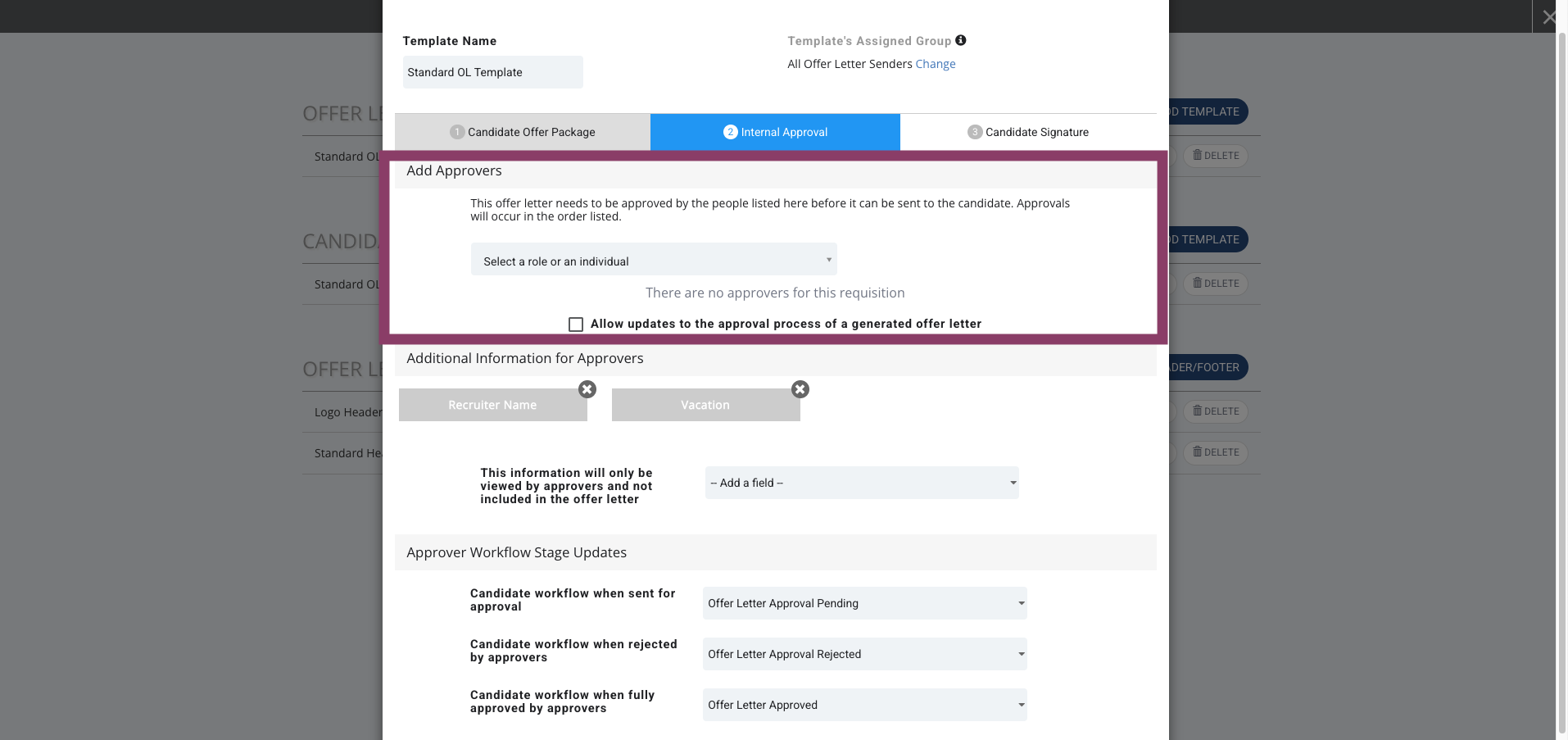Viewport: 1568px width, 740px height.
Task: Switch to Candidate Offer Package tab
Action: [523, 132]
